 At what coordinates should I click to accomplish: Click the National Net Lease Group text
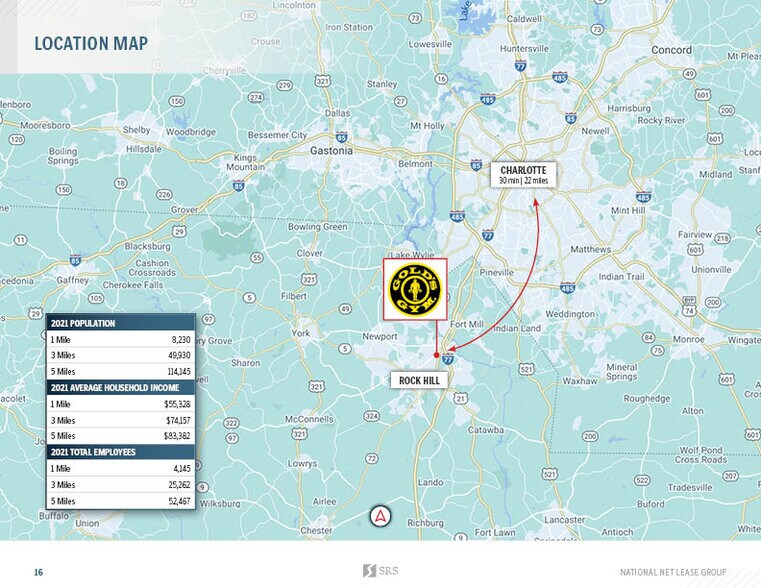pyautogui.click(x=672, y=572)
